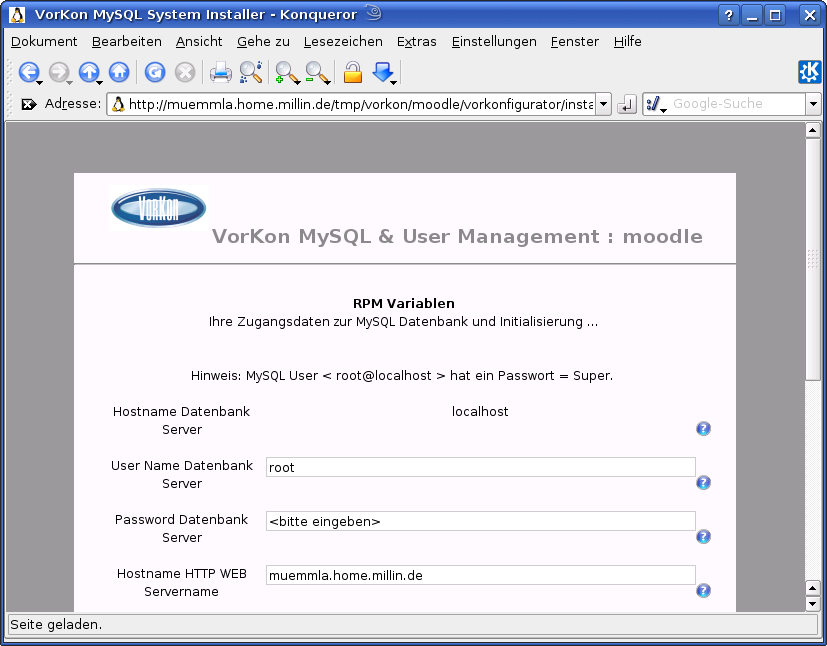Open the Dokument menu
Viewport: 827px width, 646px height.
click(44, 42)
